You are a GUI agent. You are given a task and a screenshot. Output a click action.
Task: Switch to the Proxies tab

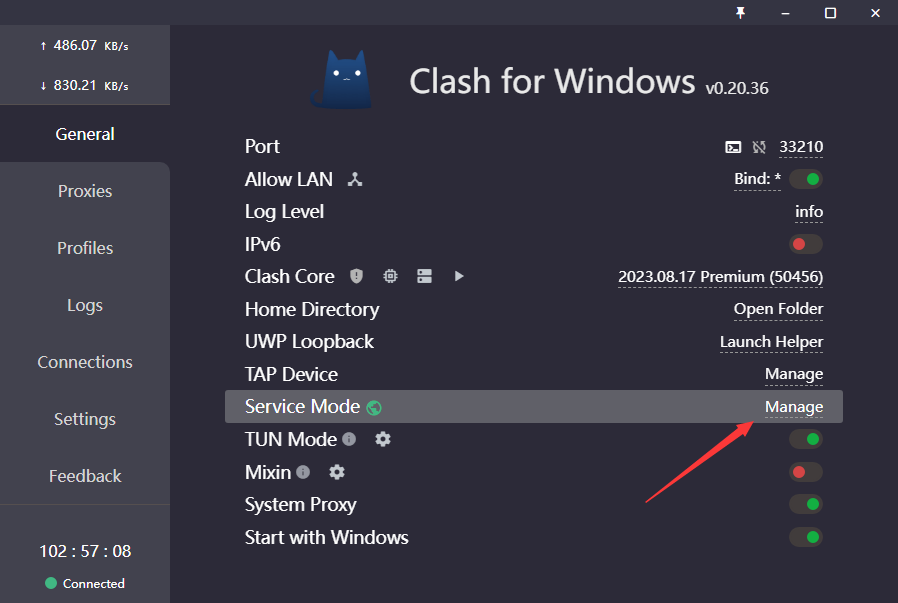(x=85, y=191)
